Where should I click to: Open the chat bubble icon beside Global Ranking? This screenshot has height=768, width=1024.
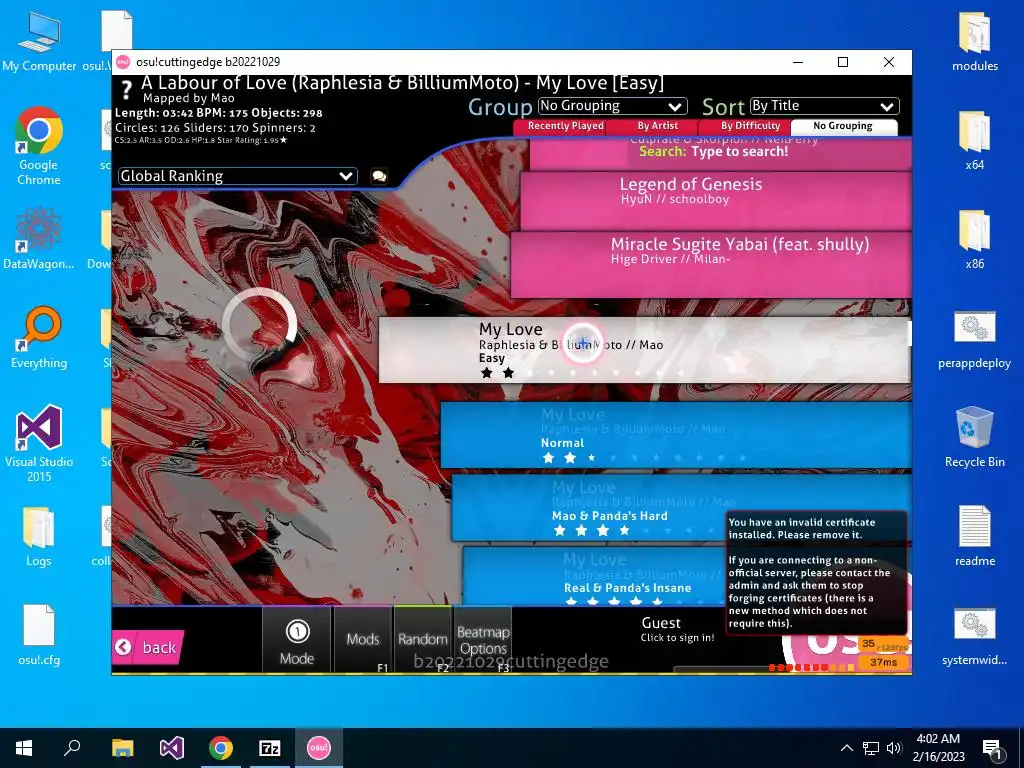(x=379, y=176)
